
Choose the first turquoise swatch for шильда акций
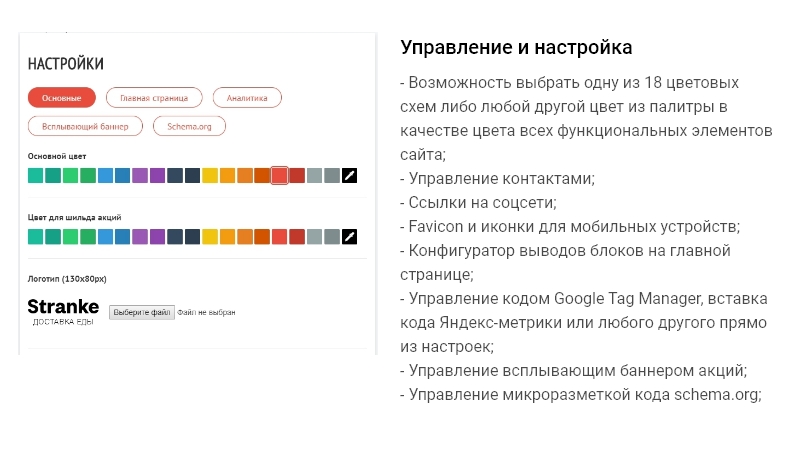[x=35, y=237]
